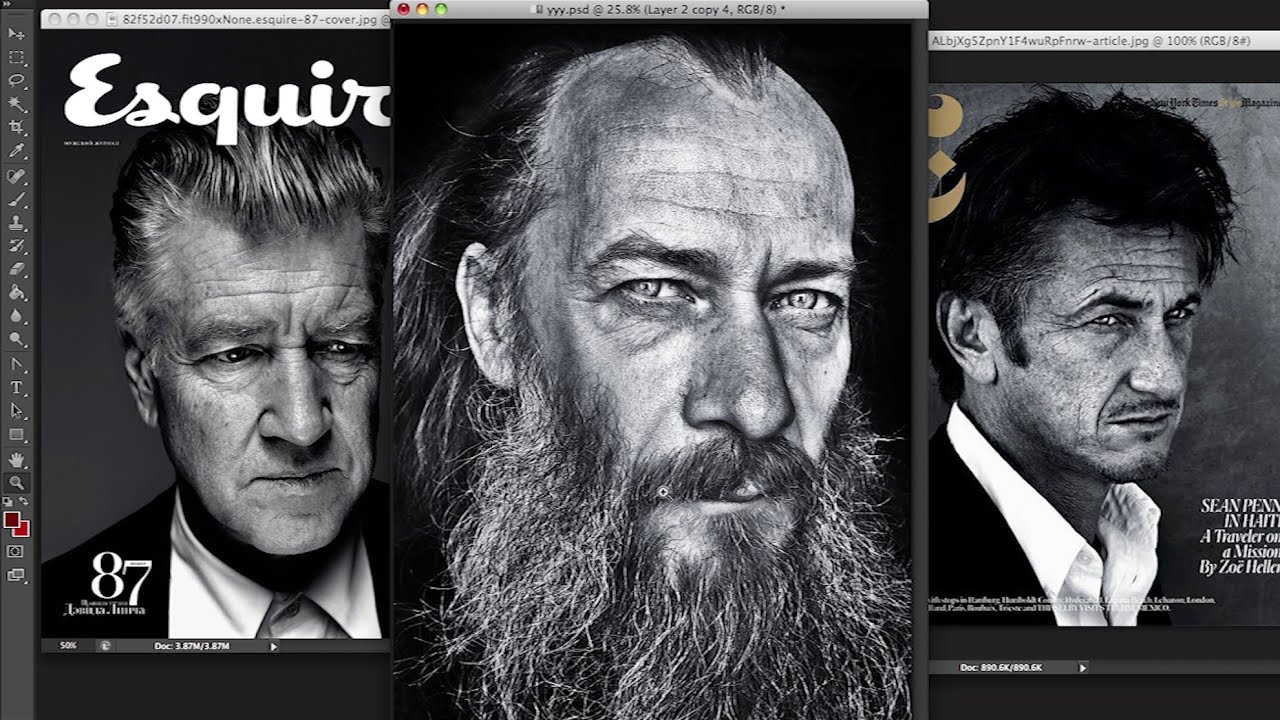Zoom the yyy.psd window with green button
The width and height of the screenshot is (1280, 720).
coord(441,9)
